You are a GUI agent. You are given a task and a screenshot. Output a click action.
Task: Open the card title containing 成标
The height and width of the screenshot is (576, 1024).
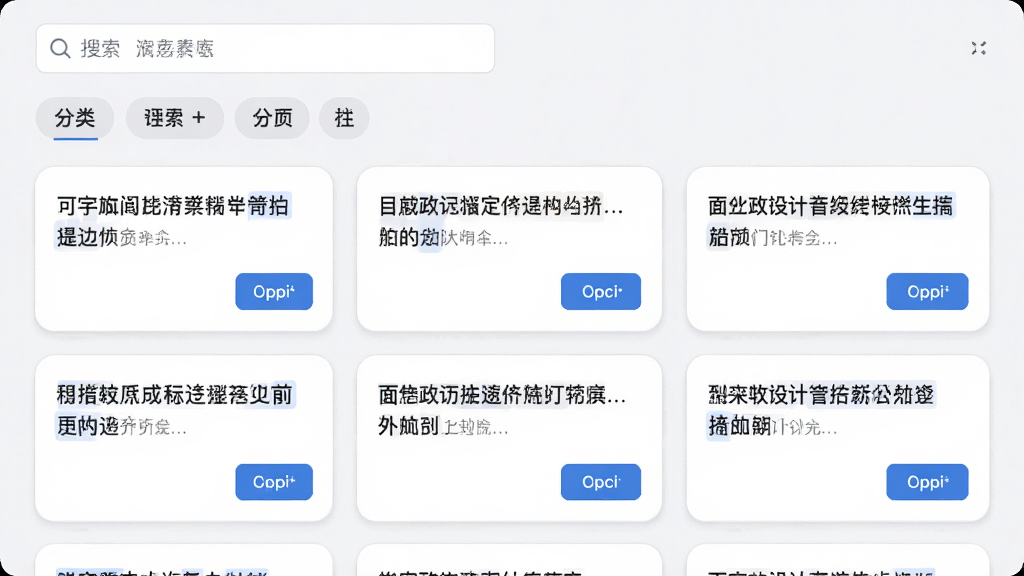coord(174,410)
